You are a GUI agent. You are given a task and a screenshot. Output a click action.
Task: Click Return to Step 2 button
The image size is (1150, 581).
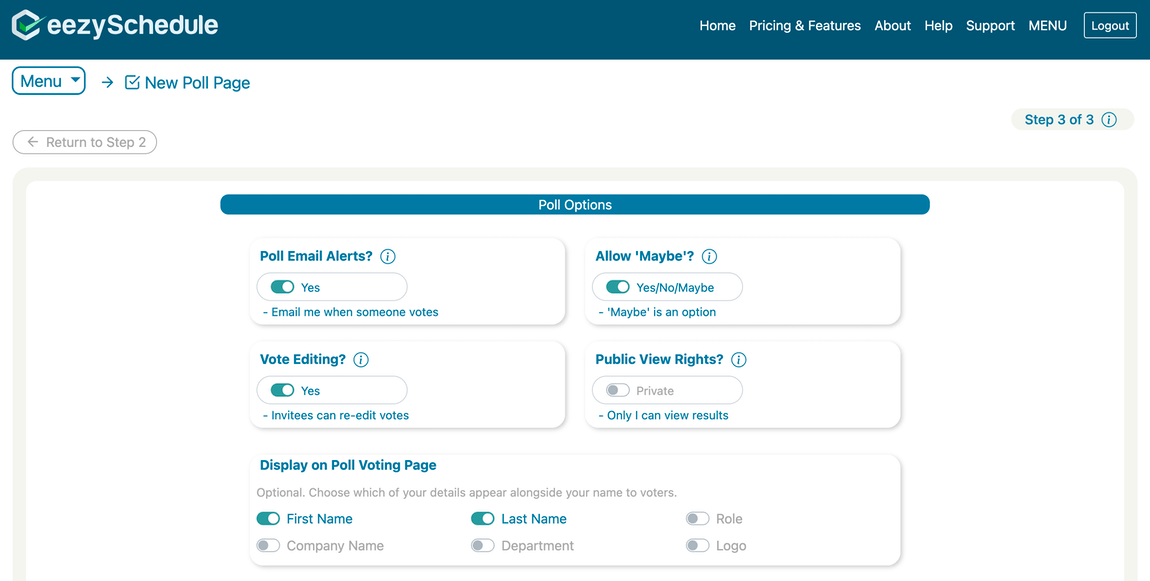(84, 142)
